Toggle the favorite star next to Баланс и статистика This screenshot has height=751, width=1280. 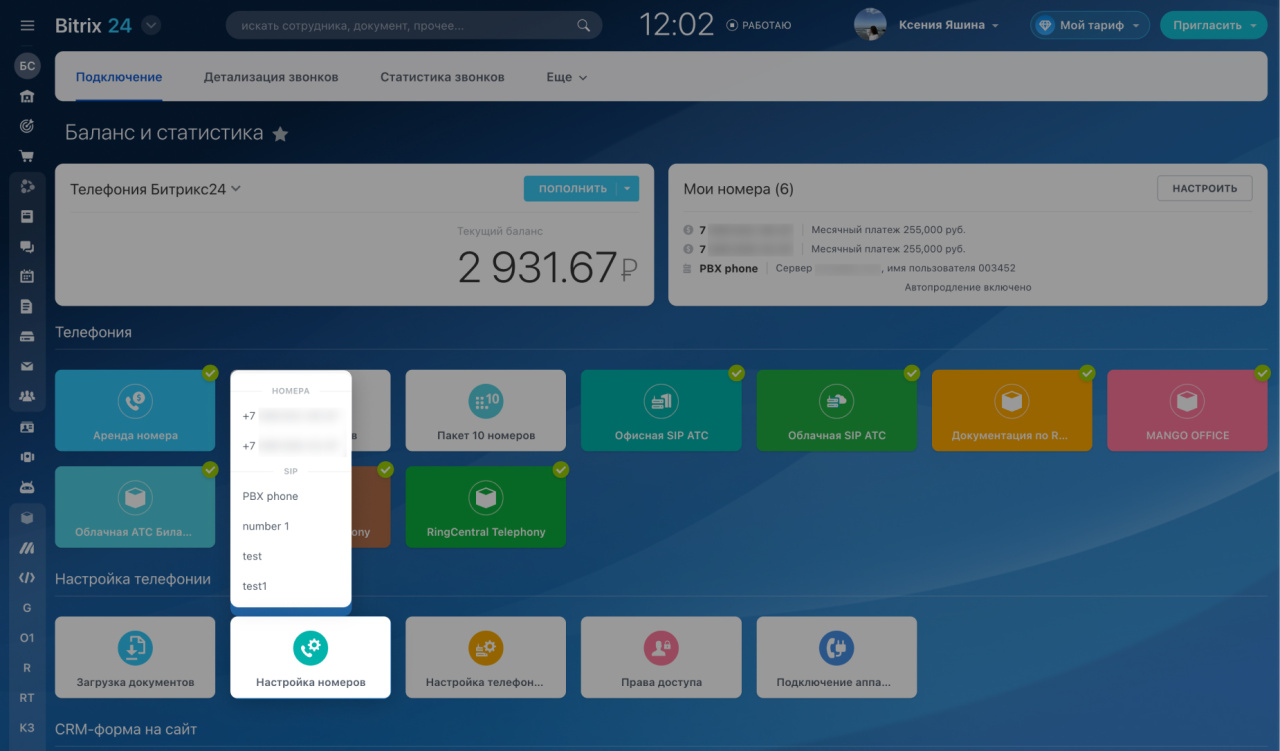pyautogui.click(x=281, y=134)
